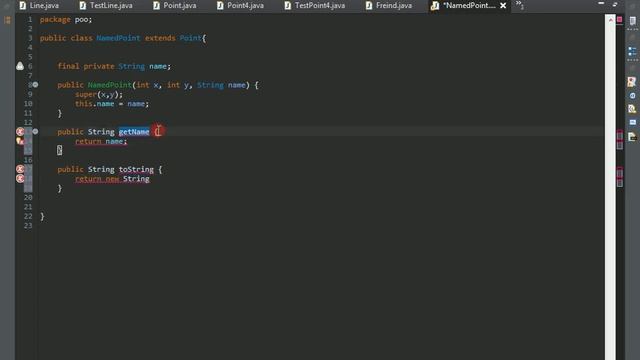The width and height of the screenshot is (640, 360).
Task: Open the minimized Javadoc (@) view icon
Action: click(x=632, y=96)
